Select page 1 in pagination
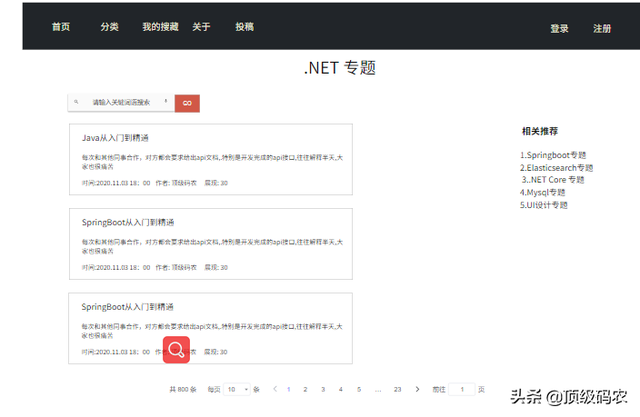 [289, 389]
